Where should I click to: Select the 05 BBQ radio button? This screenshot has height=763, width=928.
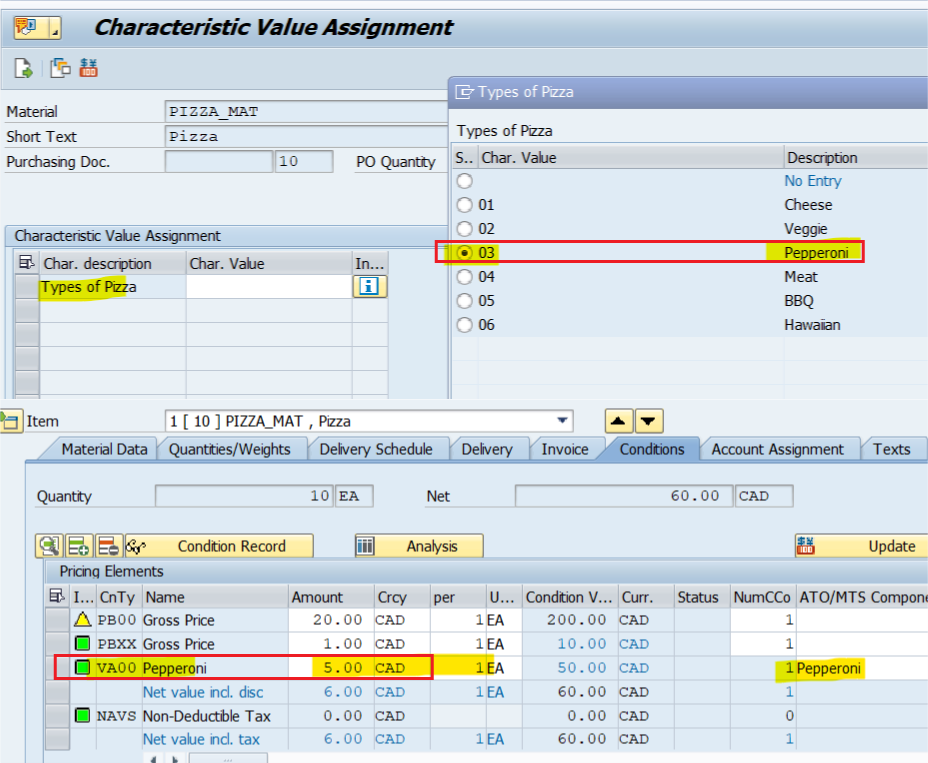click(464, 301)
